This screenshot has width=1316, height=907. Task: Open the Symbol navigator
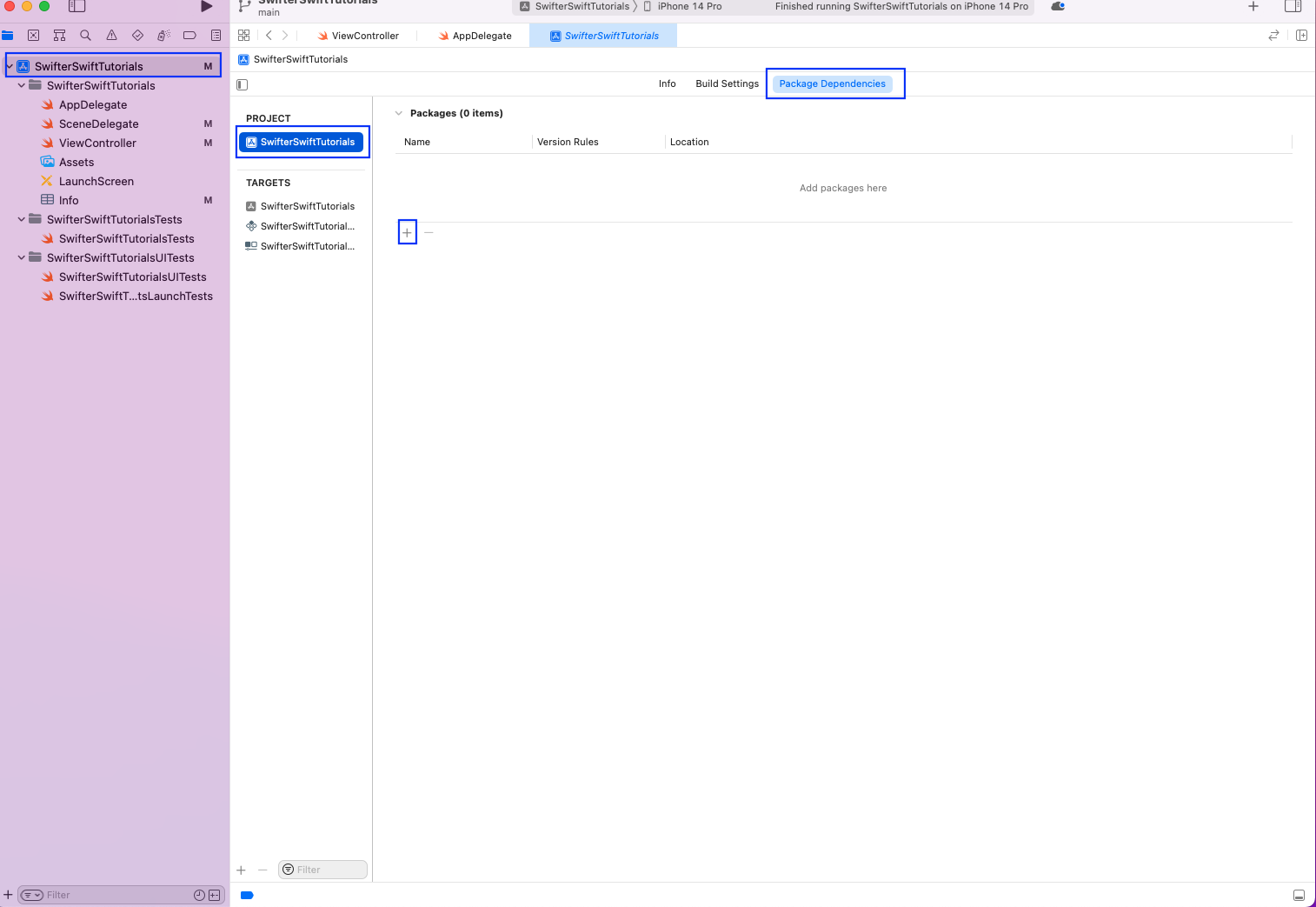(x=59, y=36)
